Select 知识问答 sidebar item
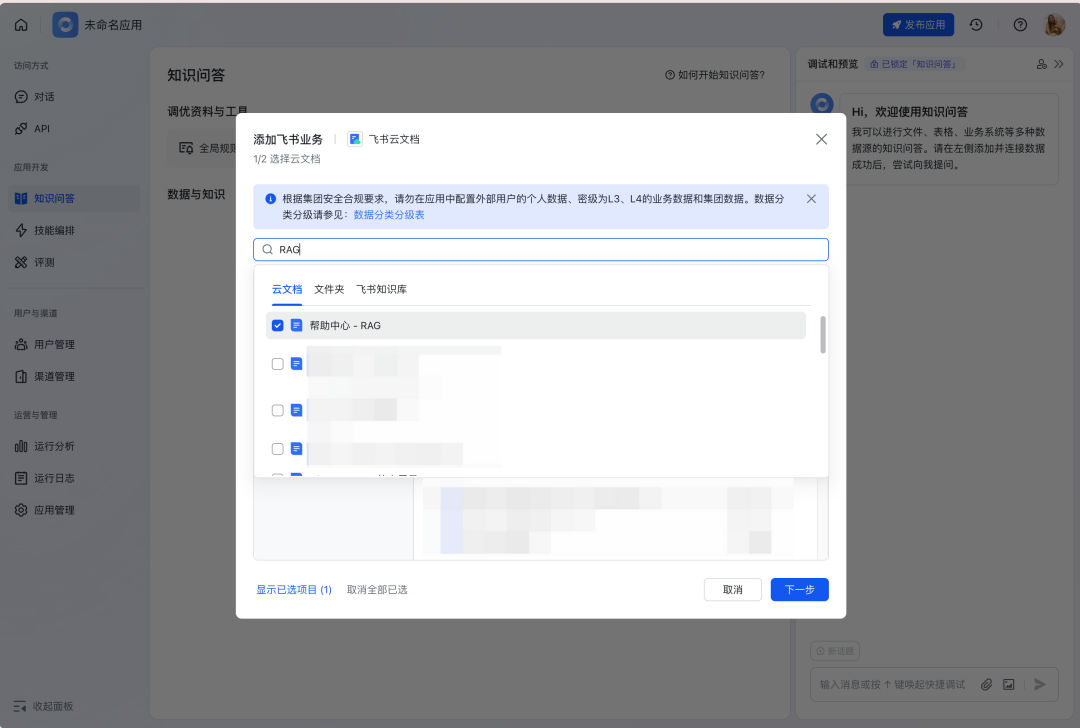 [x=74, y=198]
